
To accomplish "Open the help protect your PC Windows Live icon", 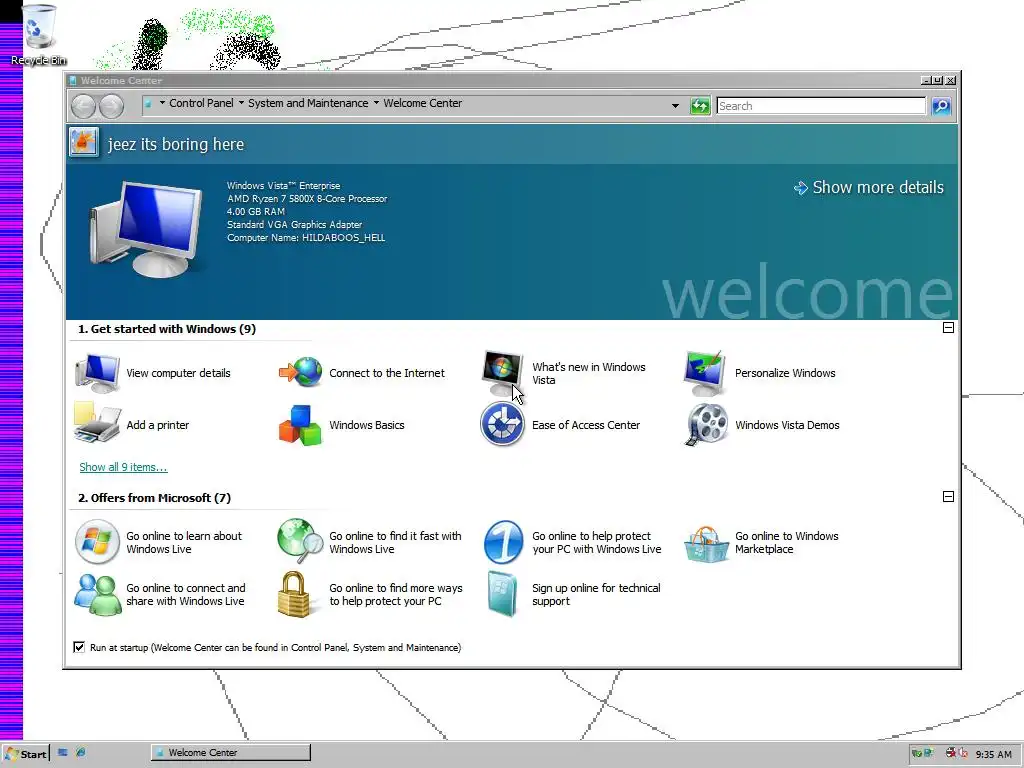I will [504, 542].
